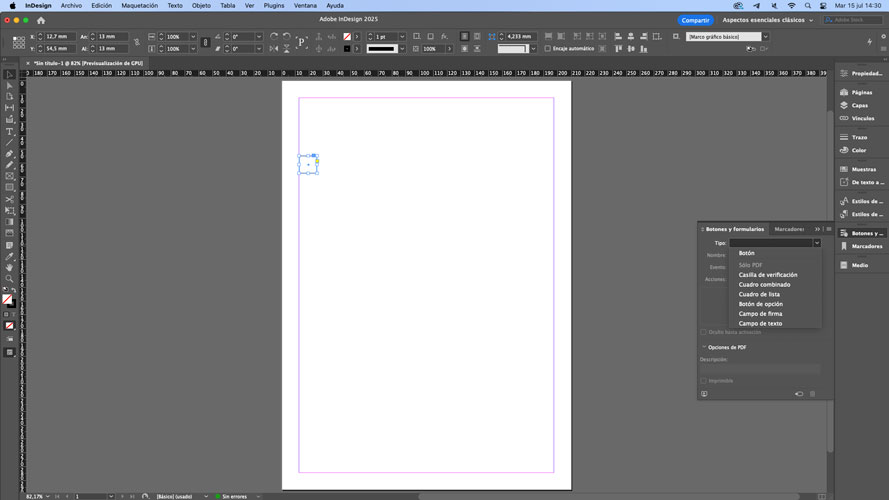Select the Page tool
Viewport: 889px width, 500px height.
[x=10, y=97]
